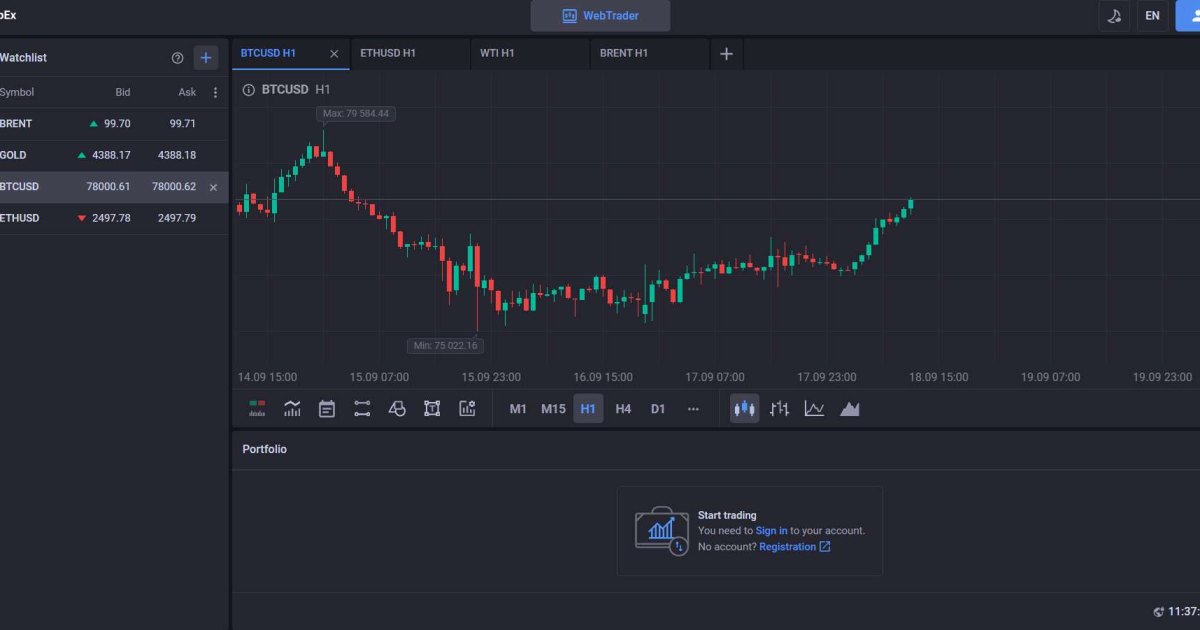Follow the Sign in link
This screenshot has width=1200, height=630.
tap(771, 531)
